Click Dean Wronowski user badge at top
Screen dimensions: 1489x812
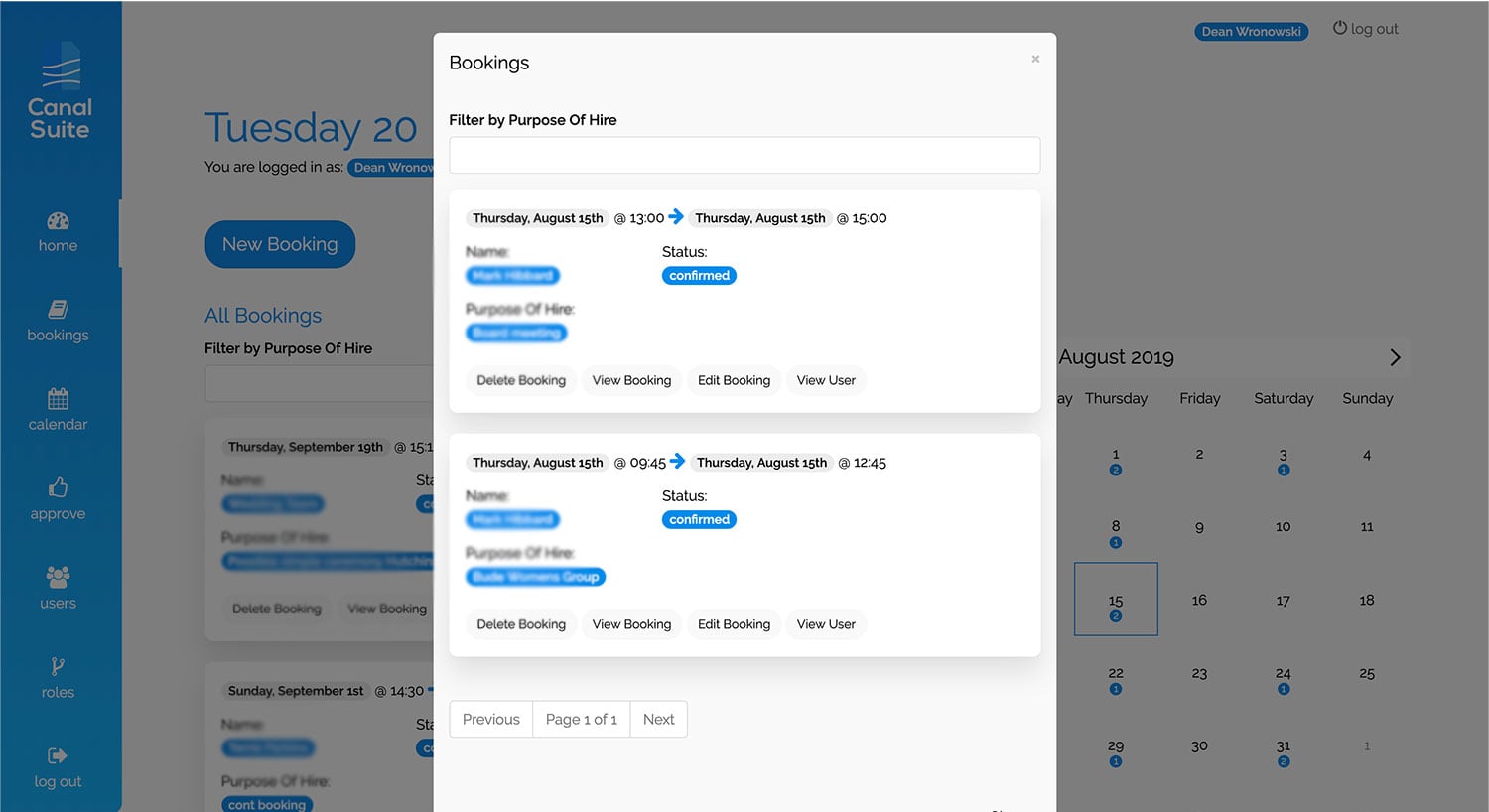point(1251,31)
